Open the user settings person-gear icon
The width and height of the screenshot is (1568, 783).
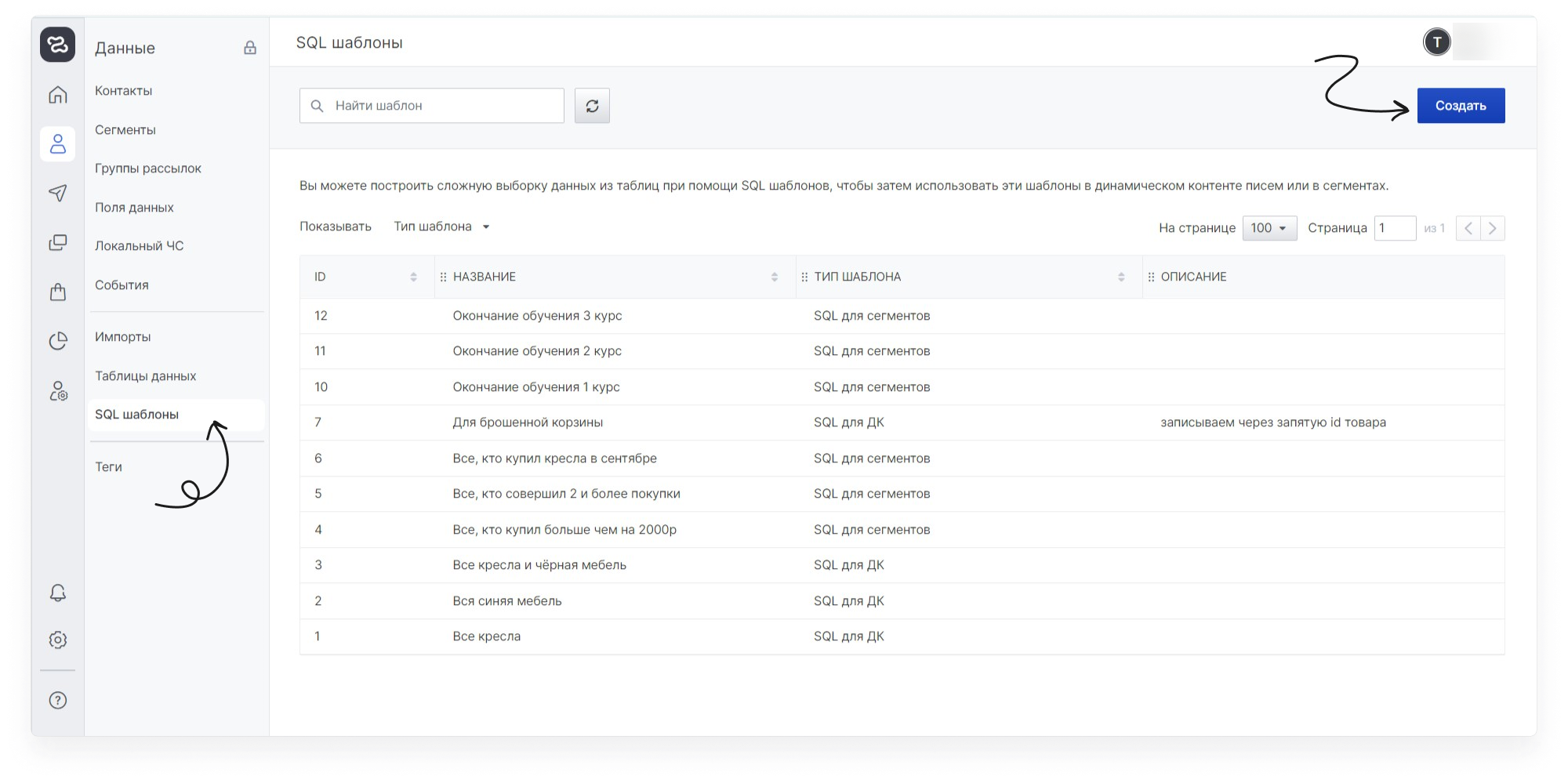(x=57, y=390)
